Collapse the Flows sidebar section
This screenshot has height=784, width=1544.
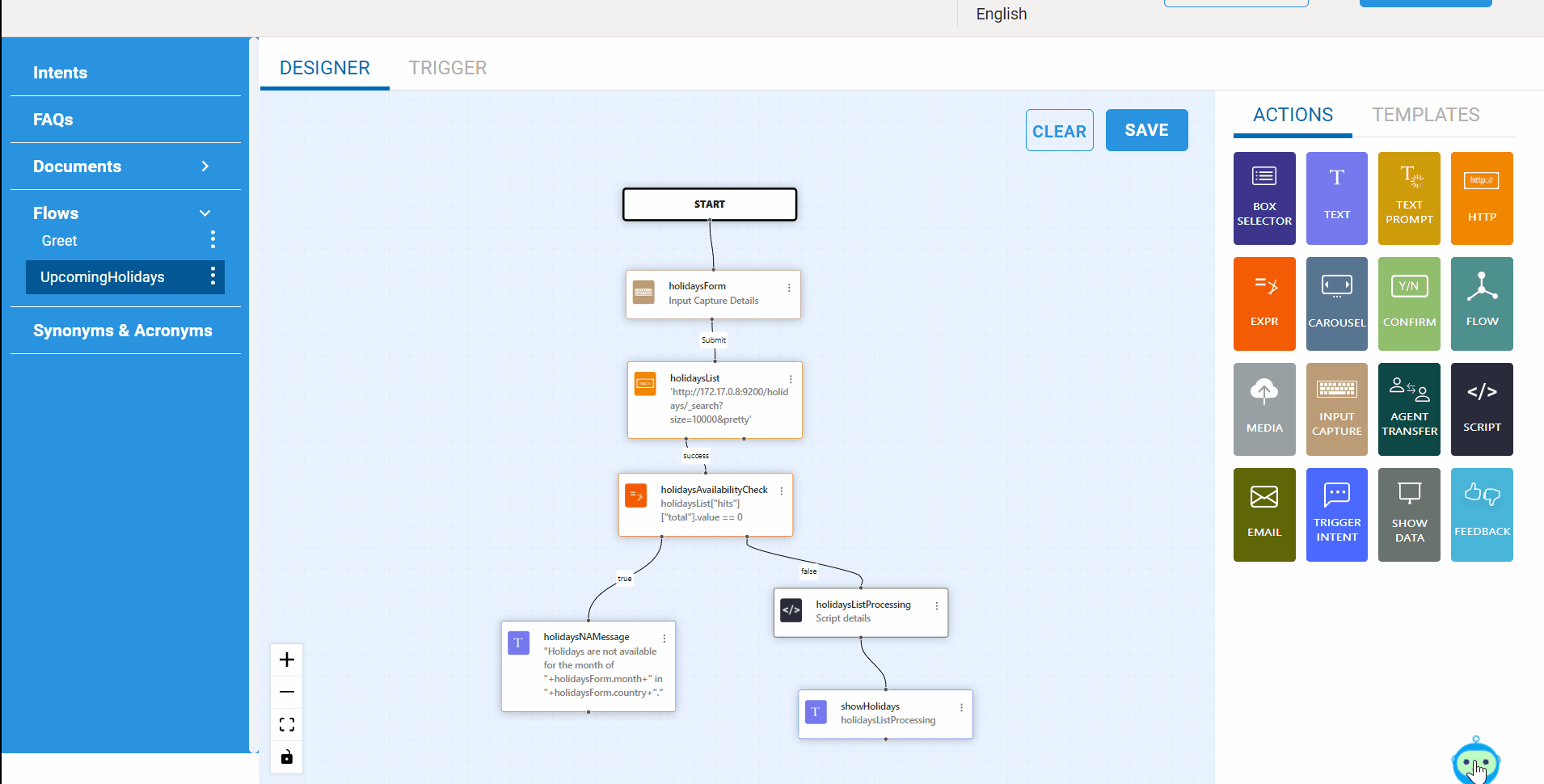coord(205,213)
